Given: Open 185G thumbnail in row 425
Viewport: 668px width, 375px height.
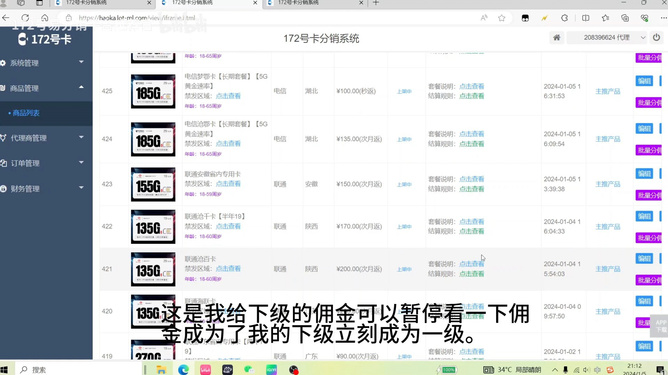Looking at the screenshot, I should (153, 91).
